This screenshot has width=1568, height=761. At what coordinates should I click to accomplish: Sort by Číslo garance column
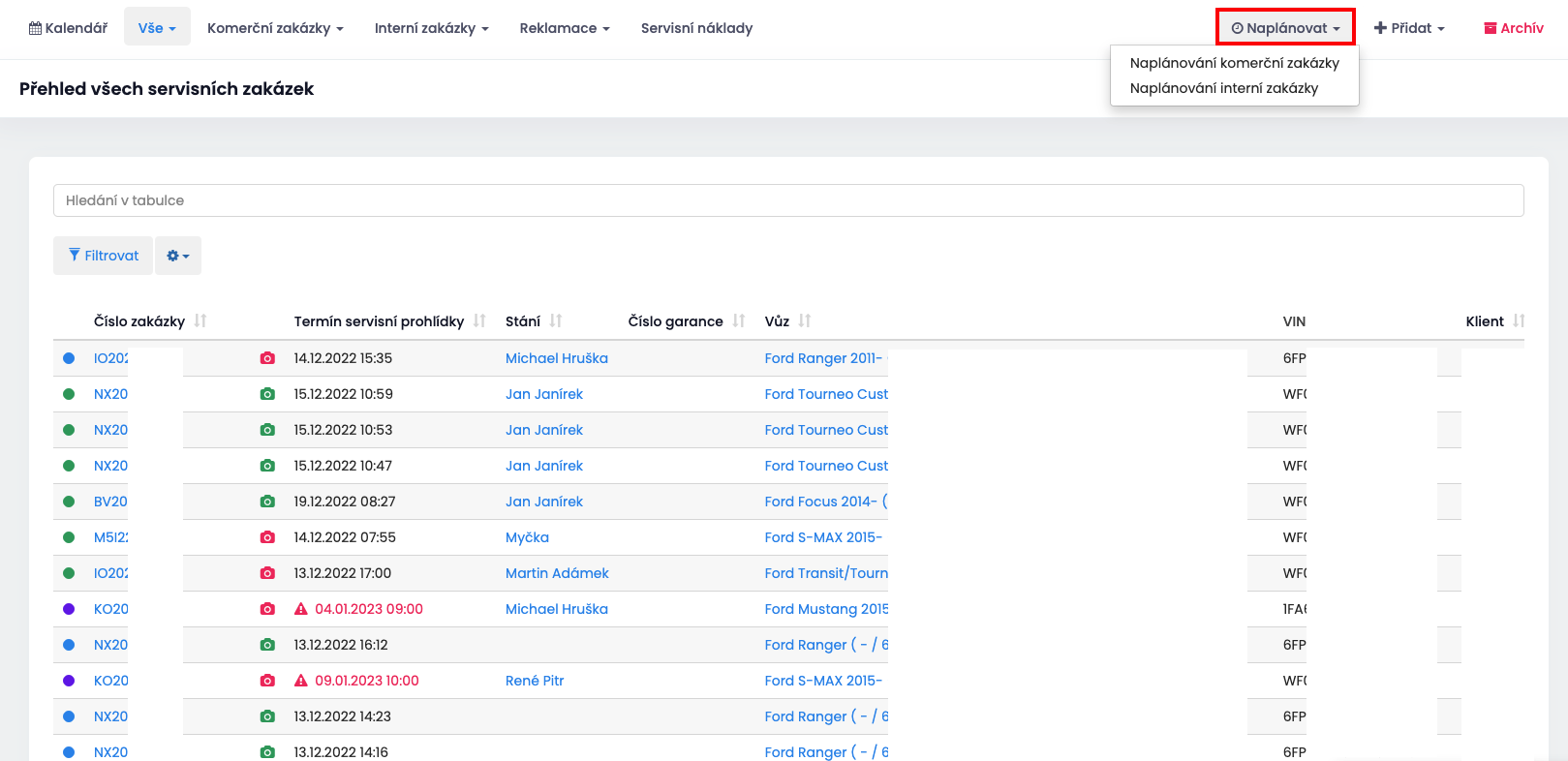(687, 321)
